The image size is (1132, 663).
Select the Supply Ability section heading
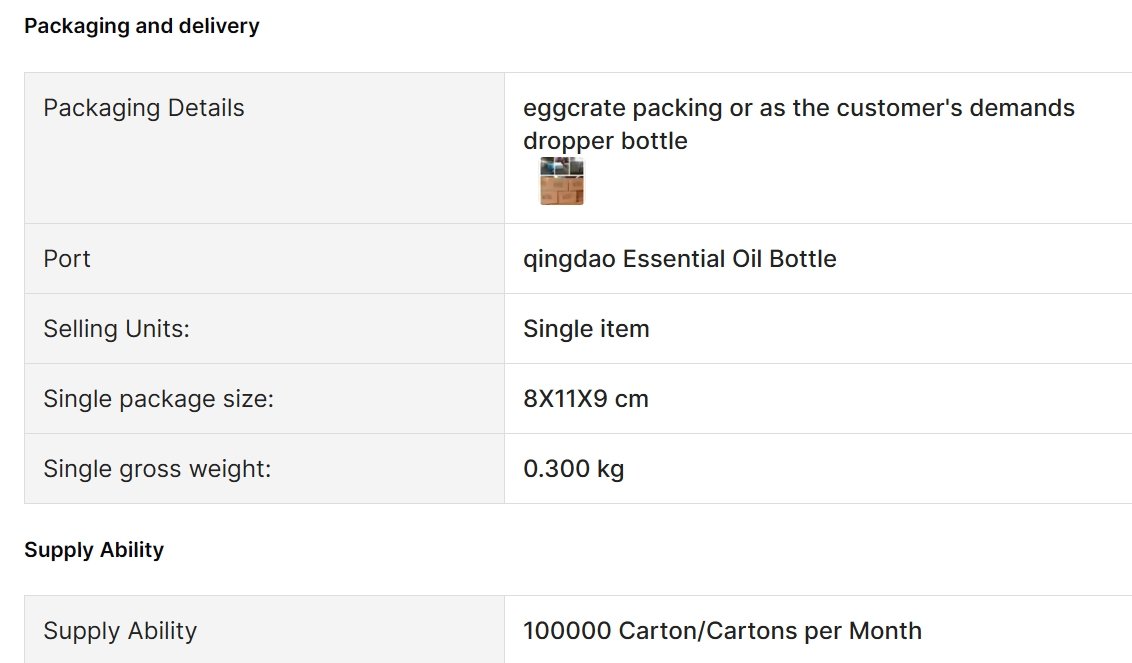[94, 550]
